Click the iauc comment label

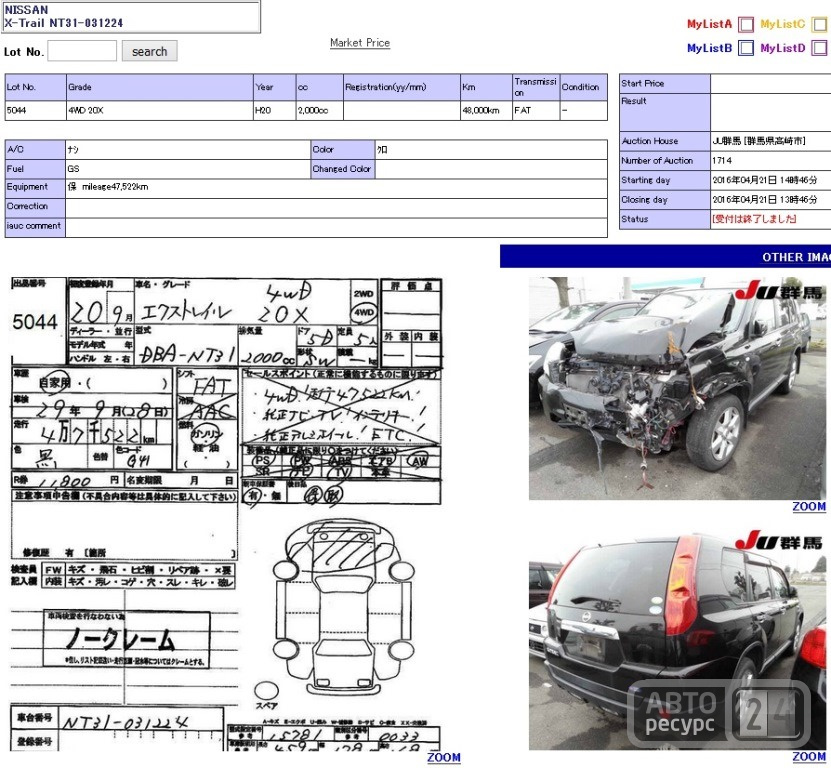point(35,227)
